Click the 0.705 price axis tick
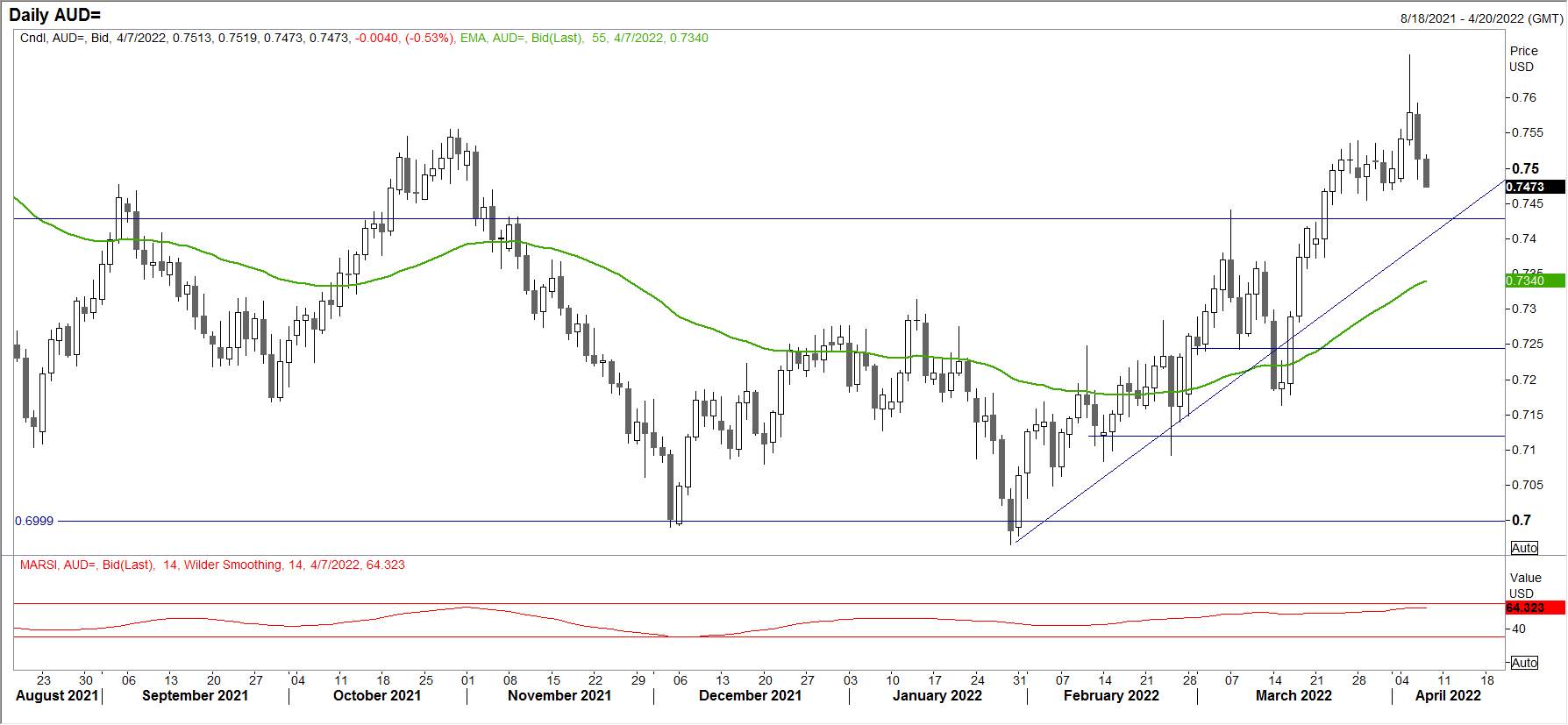Screen dimensions: 1568x725 [1528, 485]
